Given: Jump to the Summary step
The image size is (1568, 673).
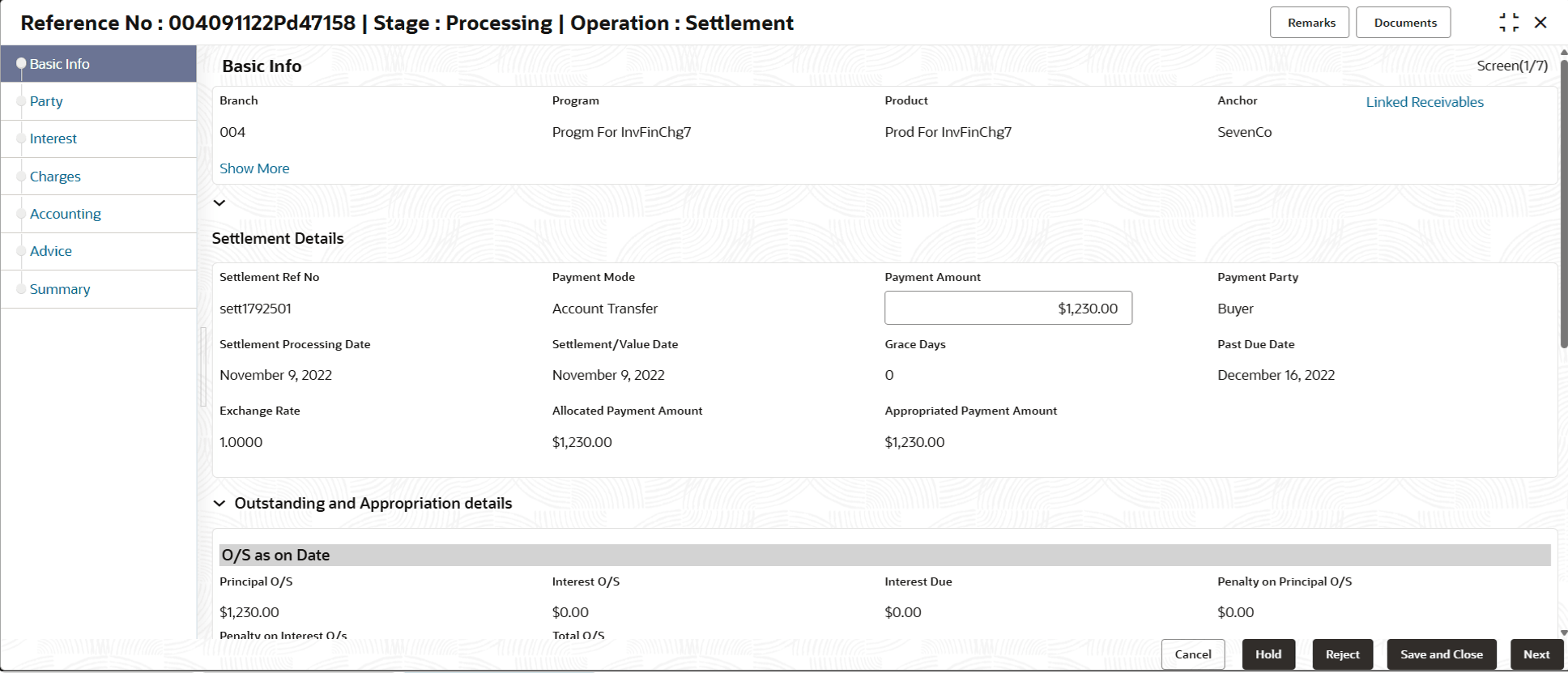Looking at the screenshot, I should 60,289.
